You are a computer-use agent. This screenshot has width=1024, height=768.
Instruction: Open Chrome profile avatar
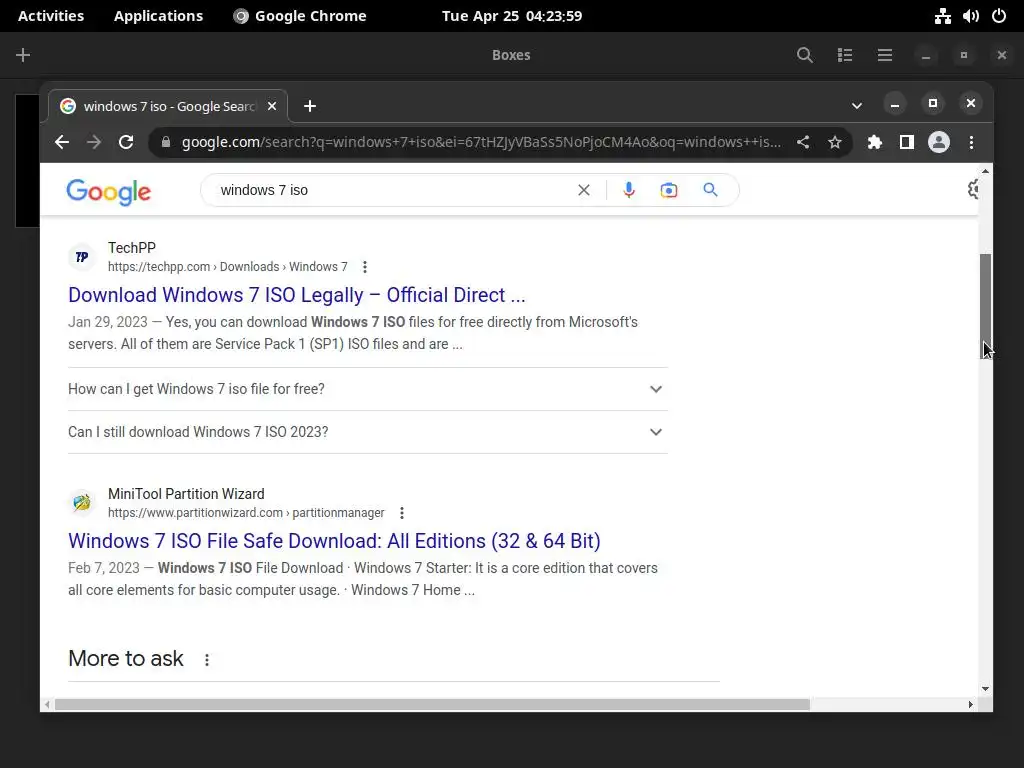pos(939,142)
